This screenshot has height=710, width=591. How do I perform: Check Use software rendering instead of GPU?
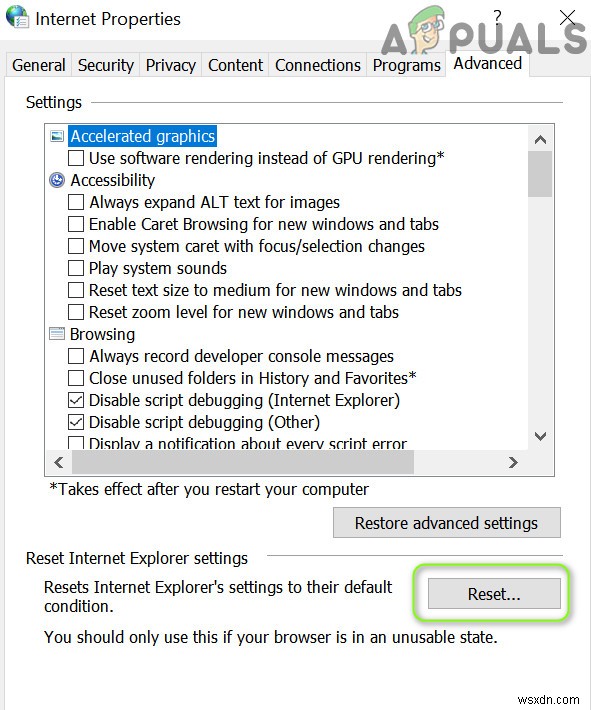76,158
